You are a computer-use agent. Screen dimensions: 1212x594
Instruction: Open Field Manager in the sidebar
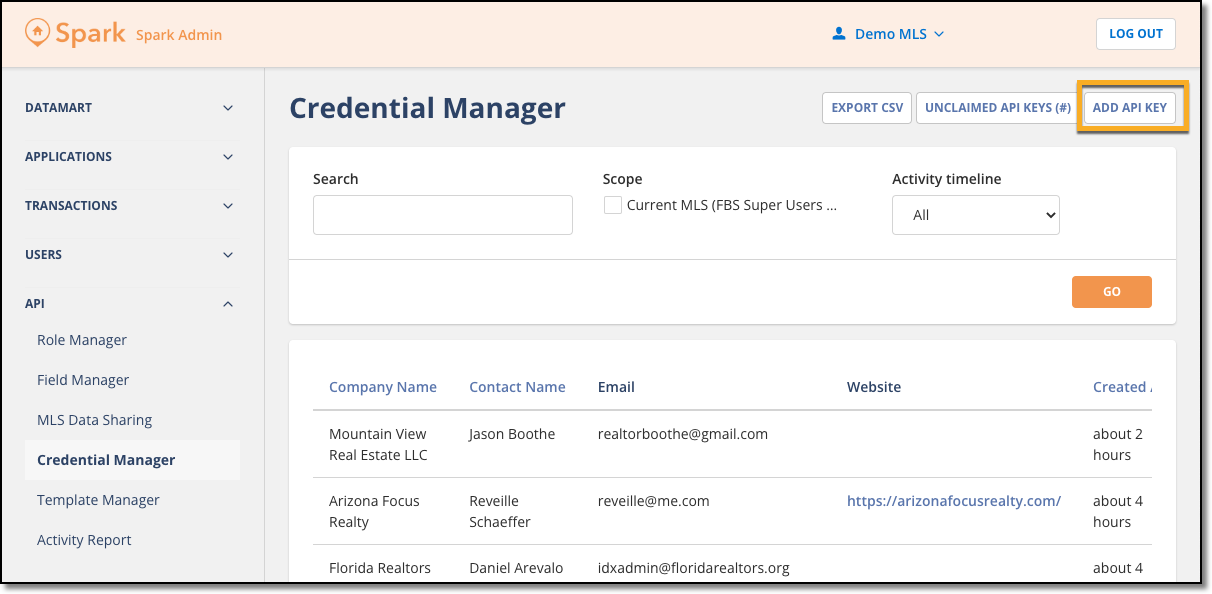click(83, 380)
